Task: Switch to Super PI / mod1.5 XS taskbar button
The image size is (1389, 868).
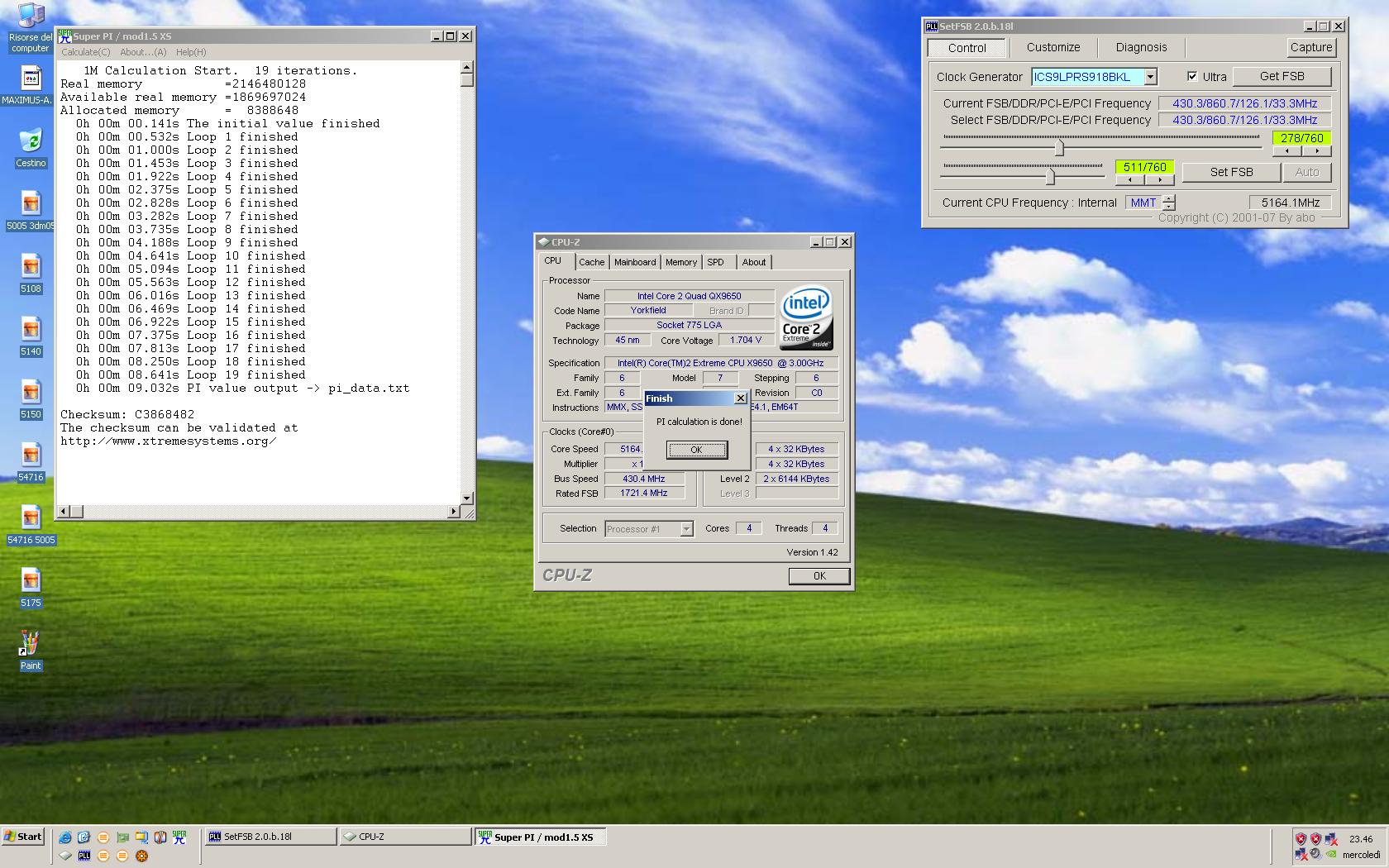Action: point(541,837)
